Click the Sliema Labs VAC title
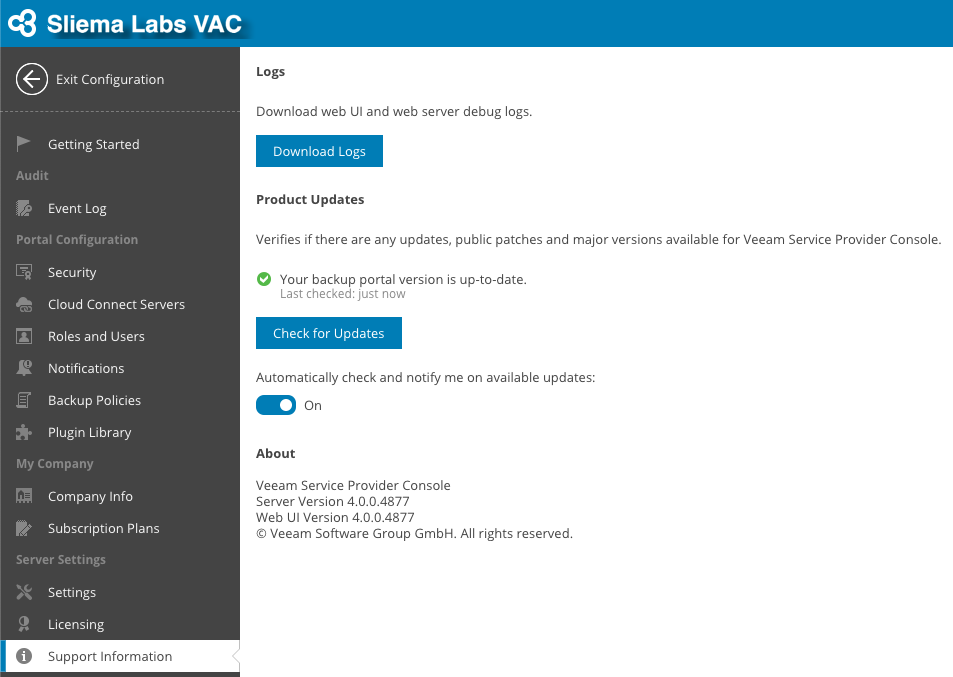This screenshot has height=677, width=953. click(x=144, y=24)
